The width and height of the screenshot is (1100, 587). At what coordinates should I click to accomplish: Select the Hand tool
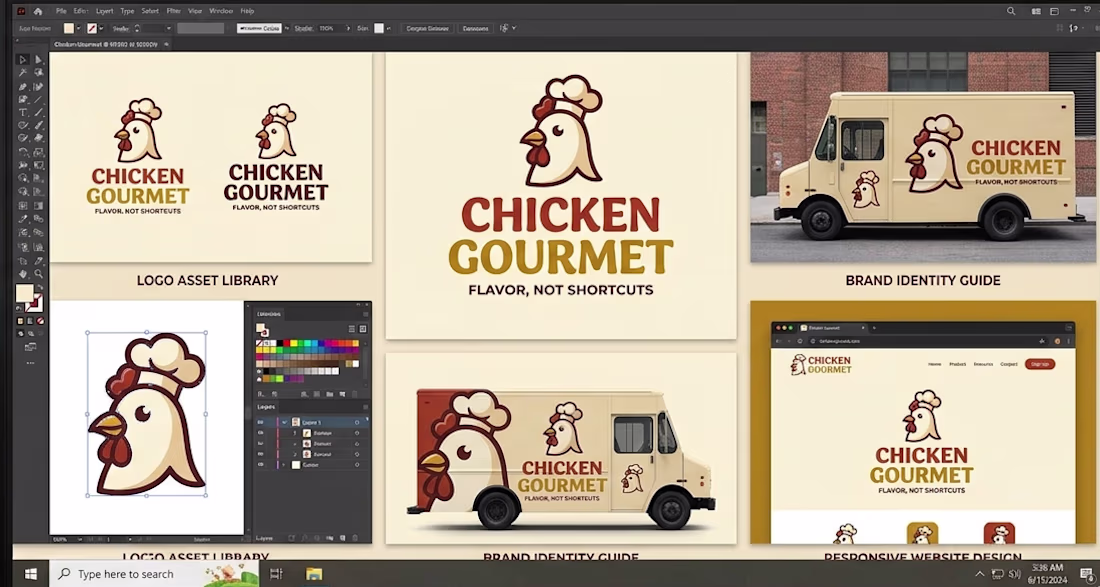coord(23,274)
